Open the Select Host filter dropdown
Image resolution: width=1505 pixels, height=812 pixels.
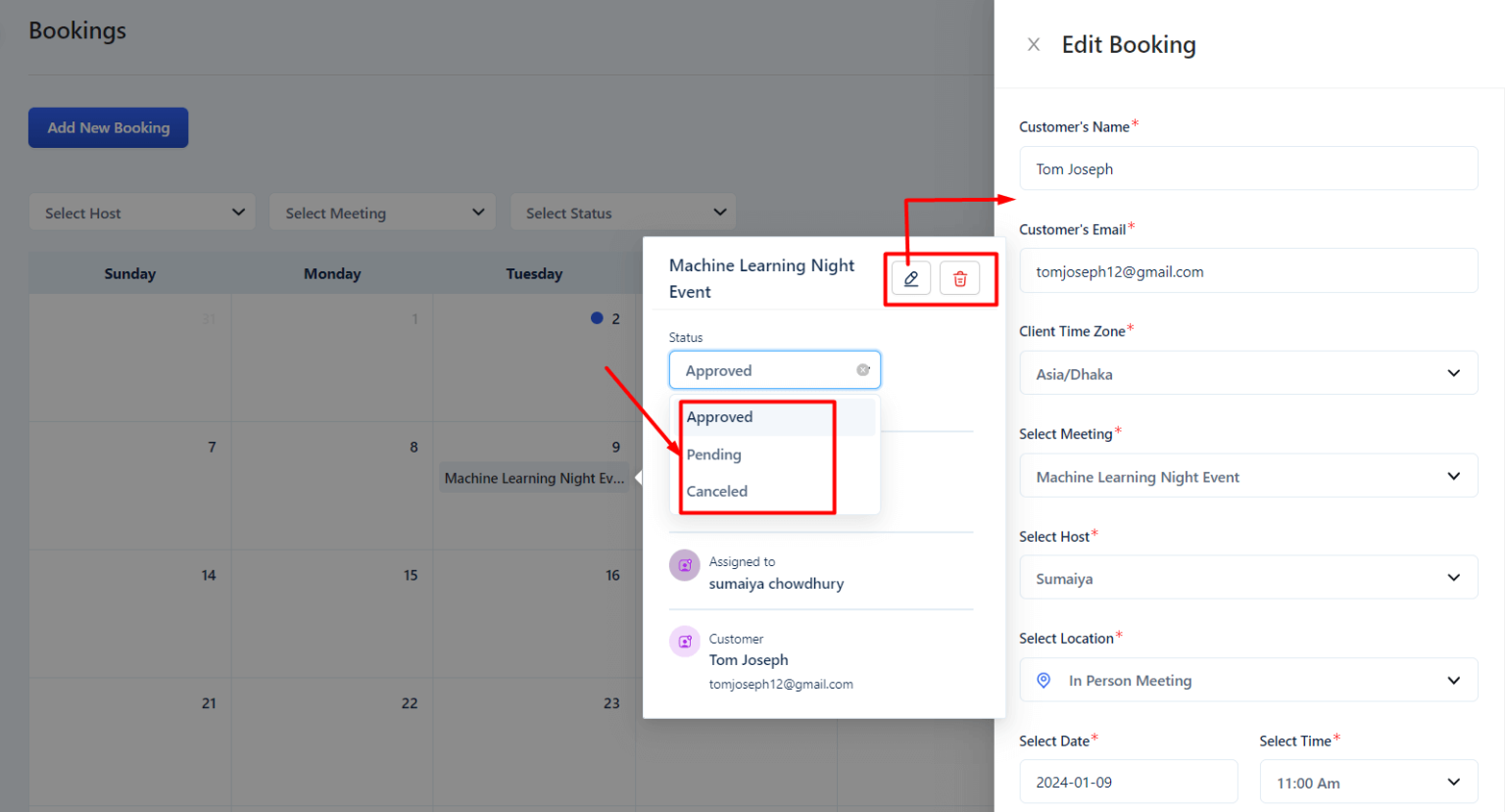click(142, 212)
